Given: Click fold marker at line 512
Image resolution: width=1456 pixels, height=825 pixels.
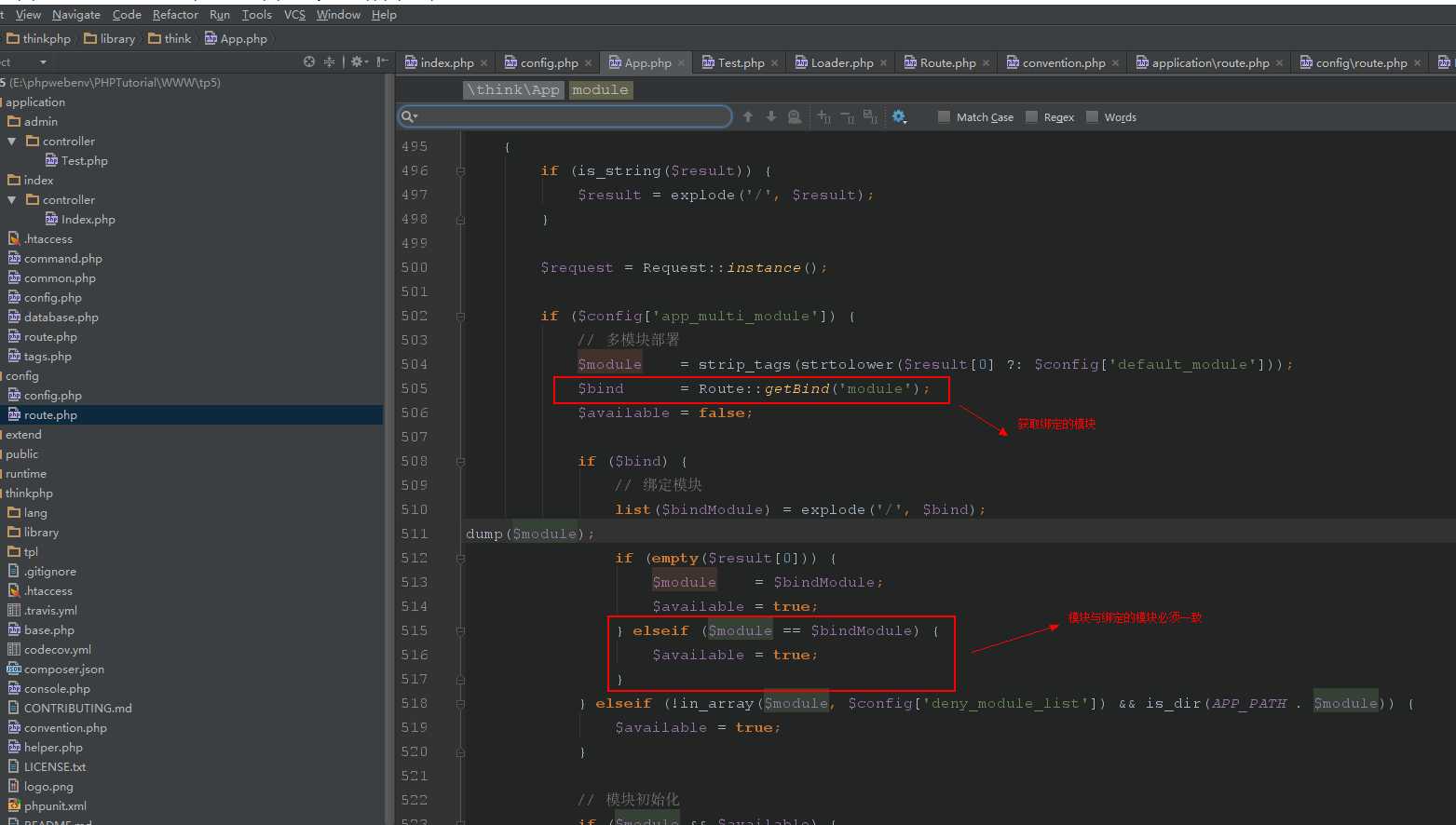Looking at the screenshot, I should pyautogui.click(x=460, y=559).
